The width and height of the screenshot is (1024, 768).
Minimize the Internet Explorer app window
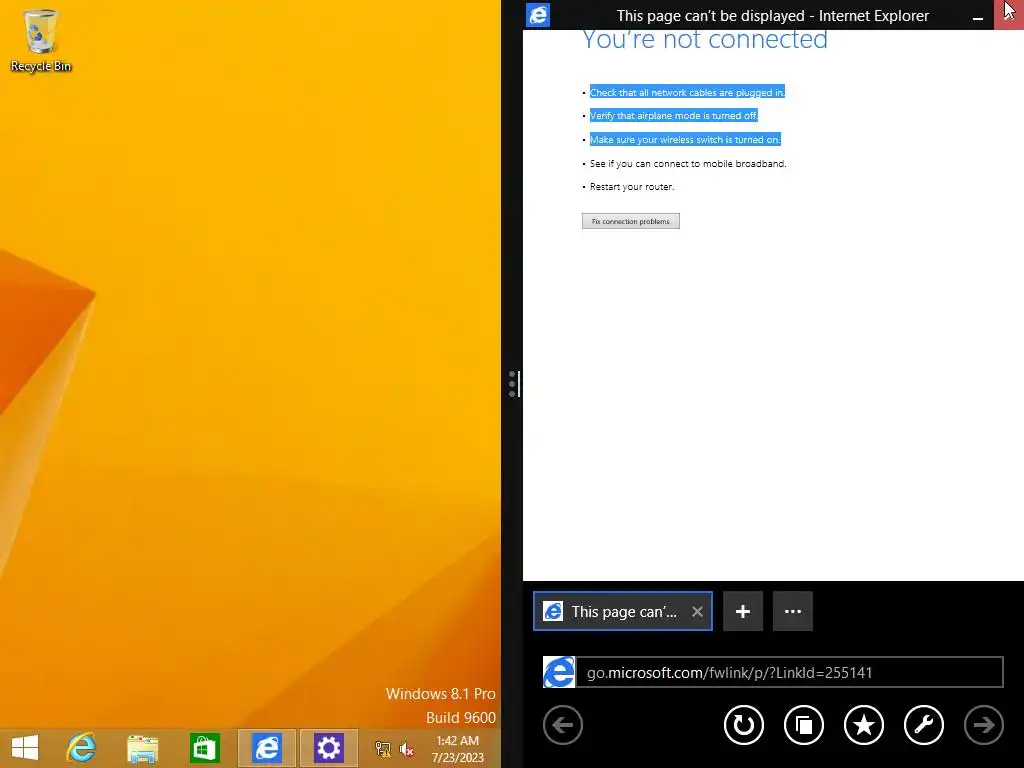click(978, 18)
